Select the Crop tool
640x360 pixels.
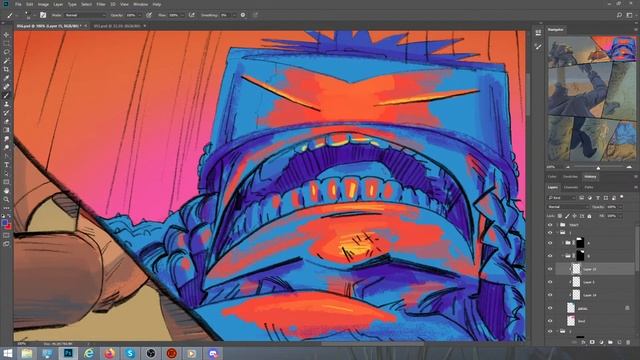(x=6, y=69)
